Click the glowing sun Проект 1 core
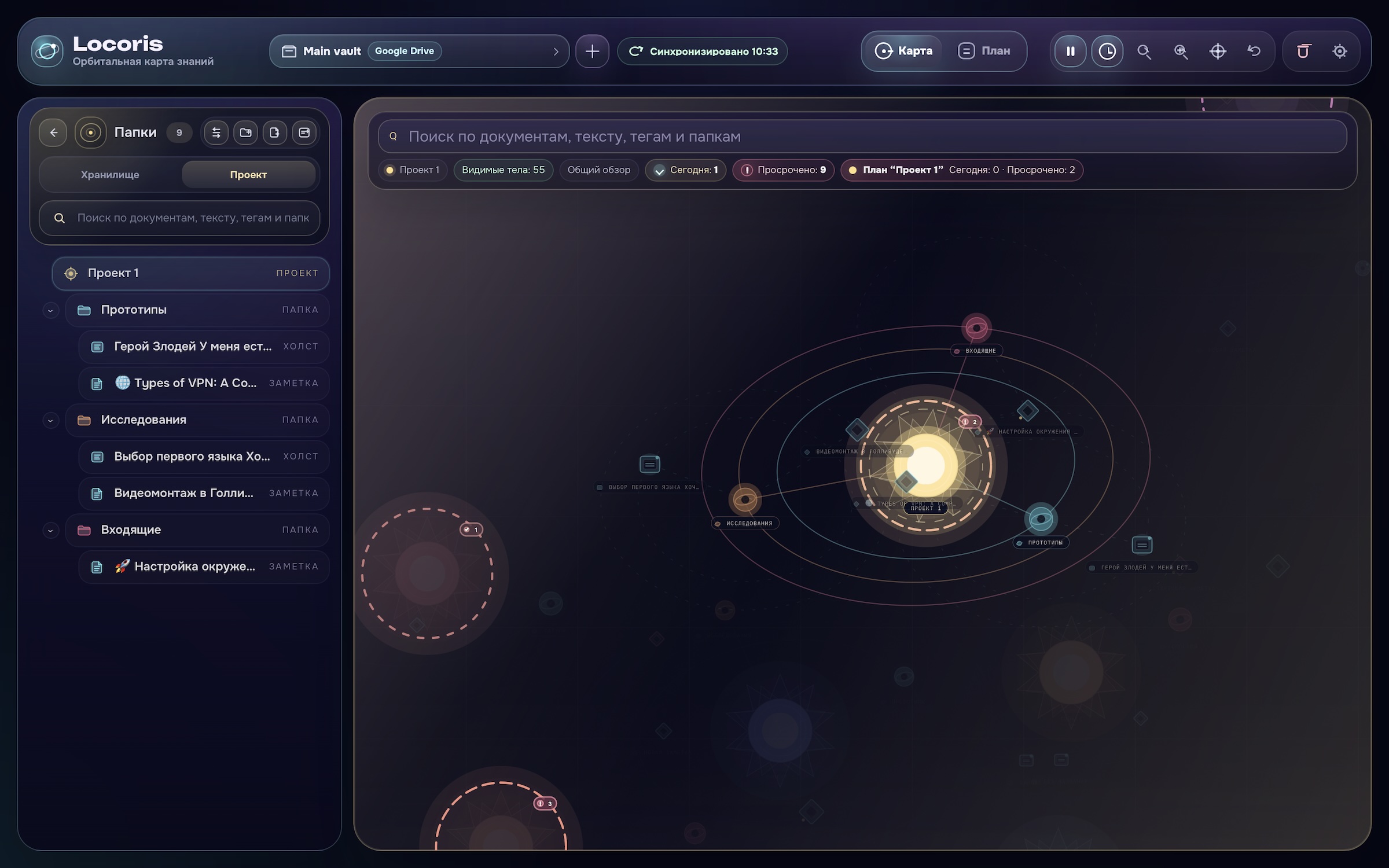Screen dimensions: 1389x868 coord(926,465)
